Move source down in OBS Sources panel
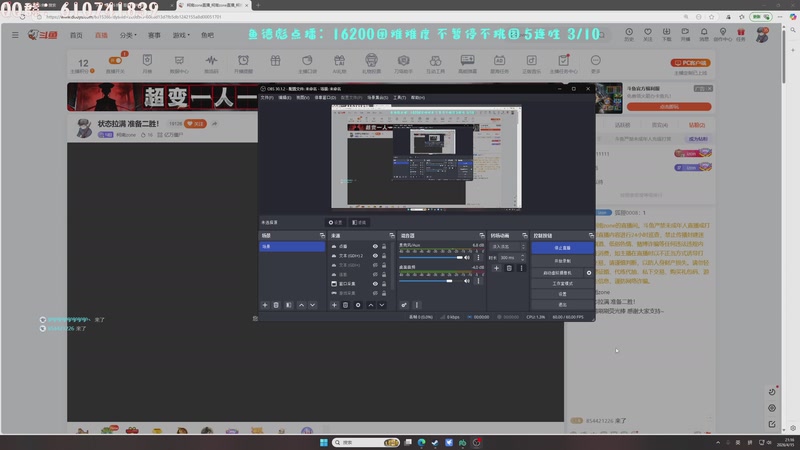 [382, 305]
